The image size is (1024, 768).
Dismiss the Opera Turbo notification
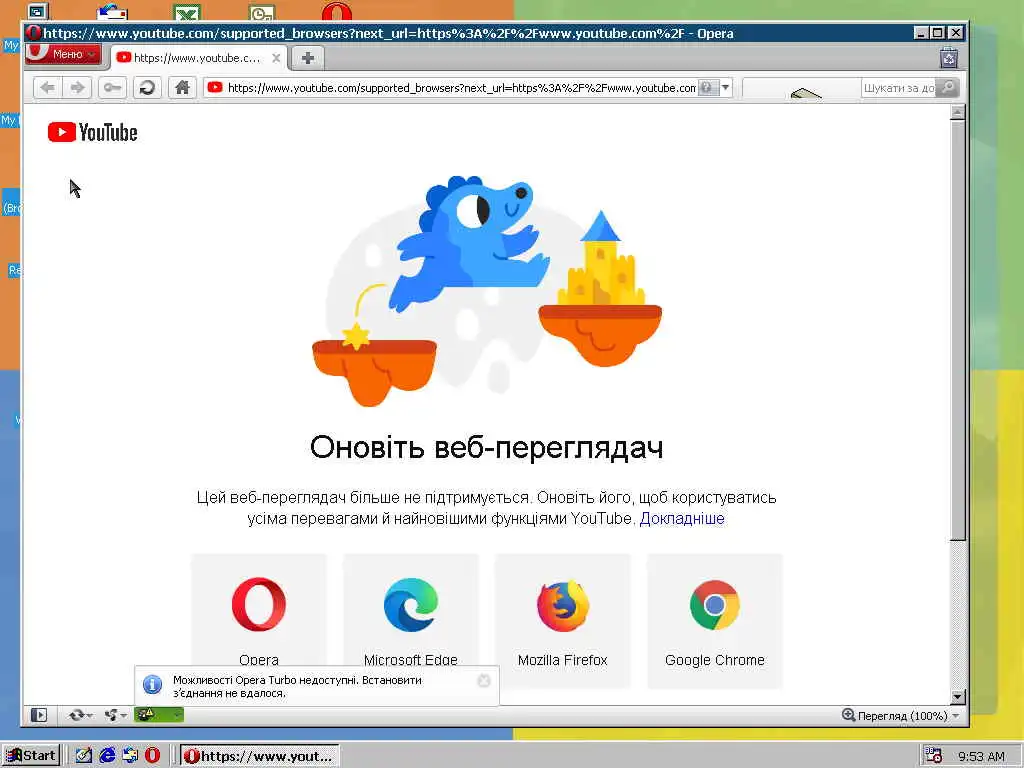point(484,680)
